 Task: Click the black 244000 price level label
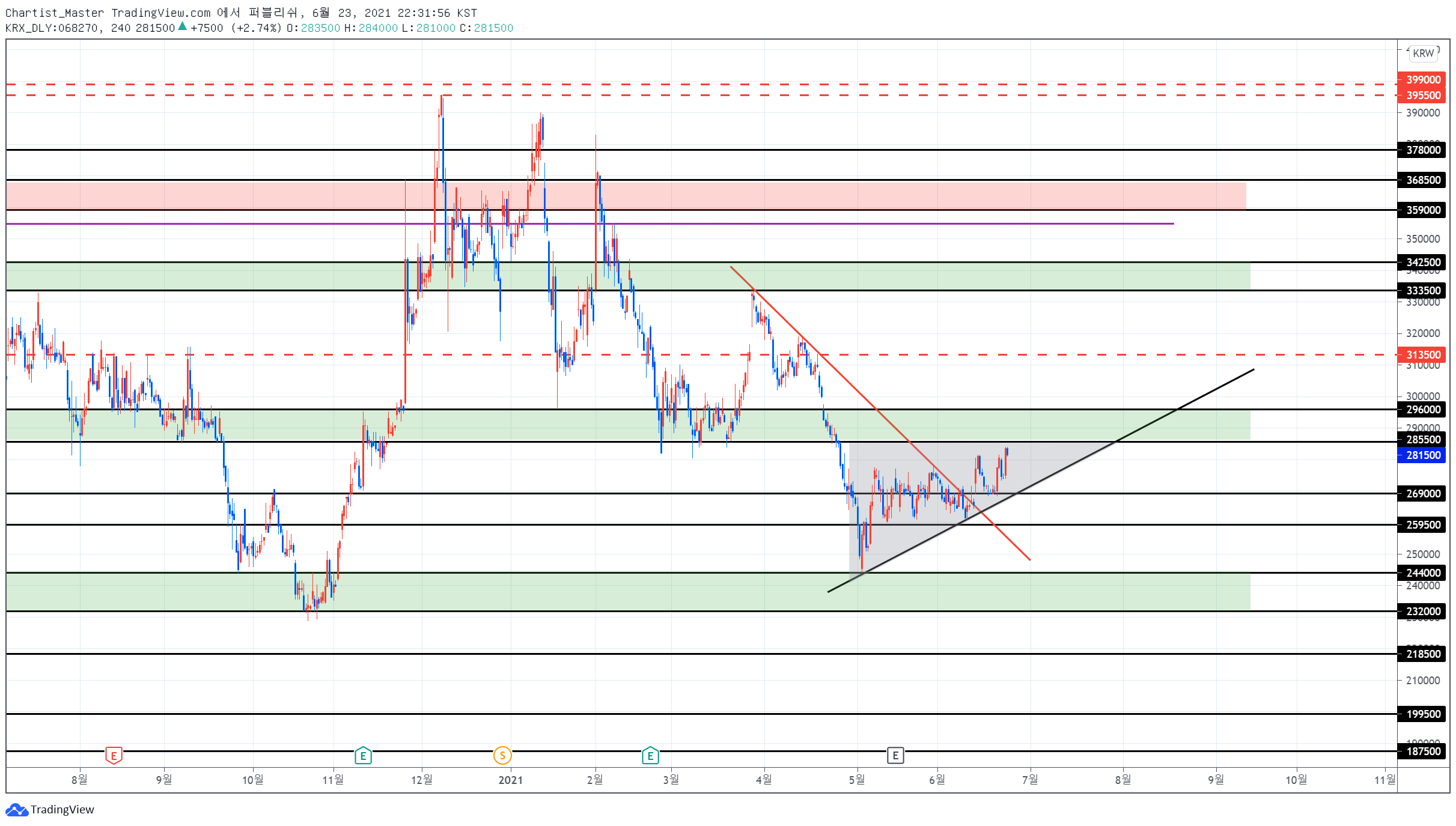tap(1423, 572)
